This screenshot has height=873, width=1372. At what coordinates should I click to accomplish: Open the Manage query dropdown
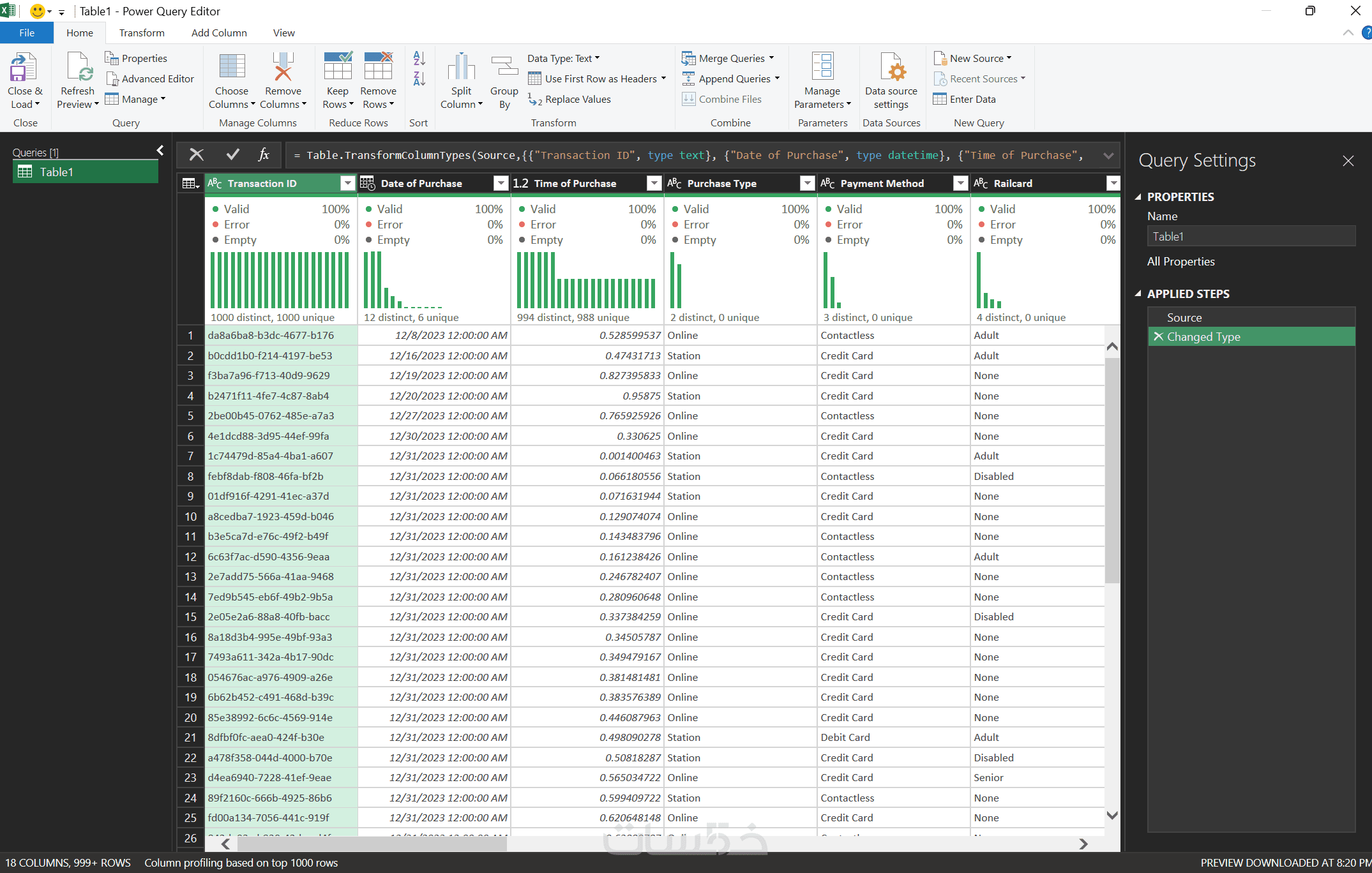[x=135, y=99]
